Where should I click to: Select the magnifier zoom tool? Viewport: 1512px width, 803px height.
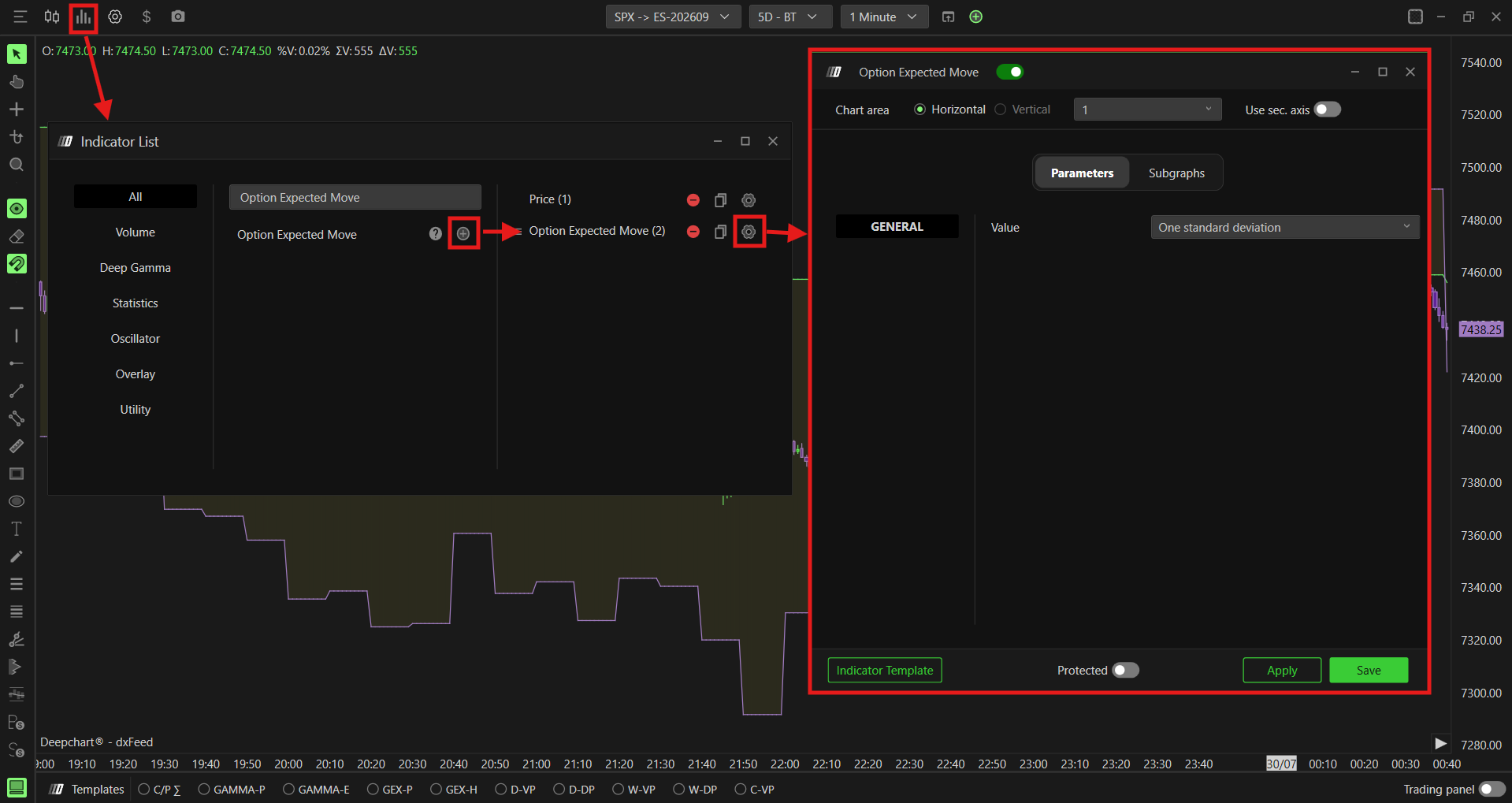click(17, 165)
